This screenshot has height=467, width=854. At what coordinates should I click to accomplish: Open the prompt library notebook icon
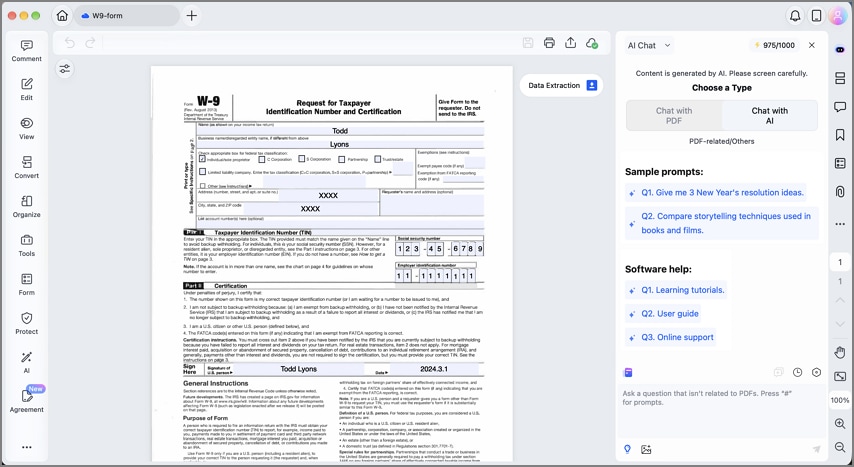click(x=628, y=373)
